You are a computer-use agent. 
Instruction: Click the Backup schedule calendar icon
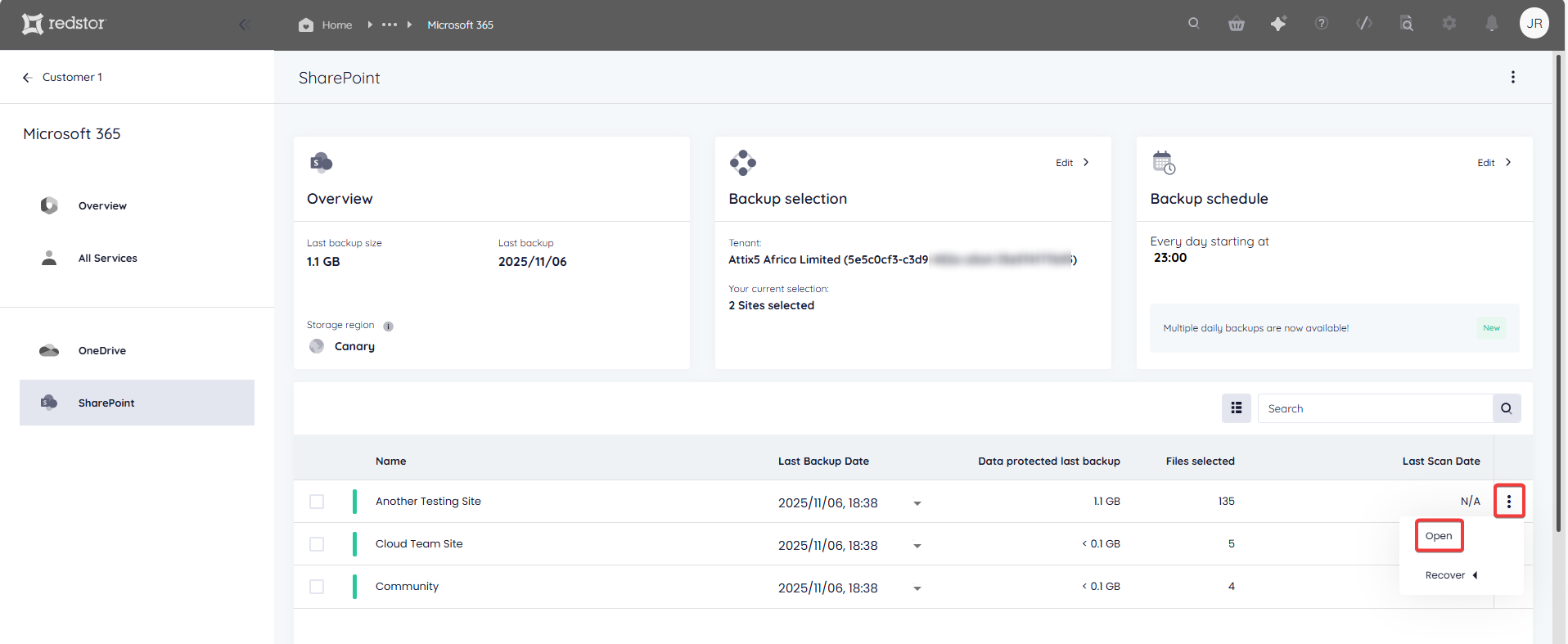1164,162
